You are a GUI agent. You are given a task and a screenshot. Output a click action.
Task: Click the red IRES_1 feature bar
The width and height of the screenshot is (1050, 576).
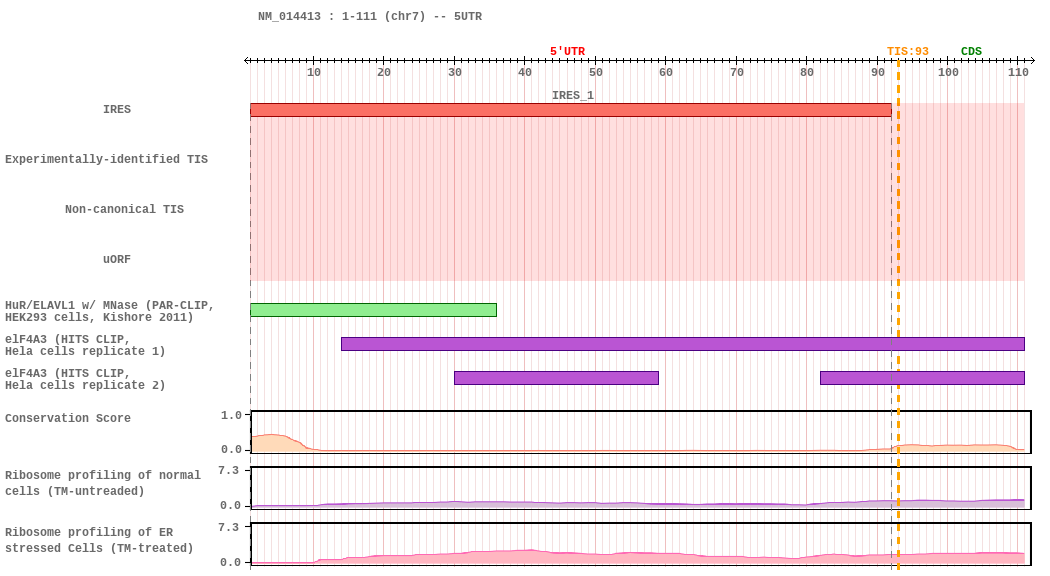point(570,110)
